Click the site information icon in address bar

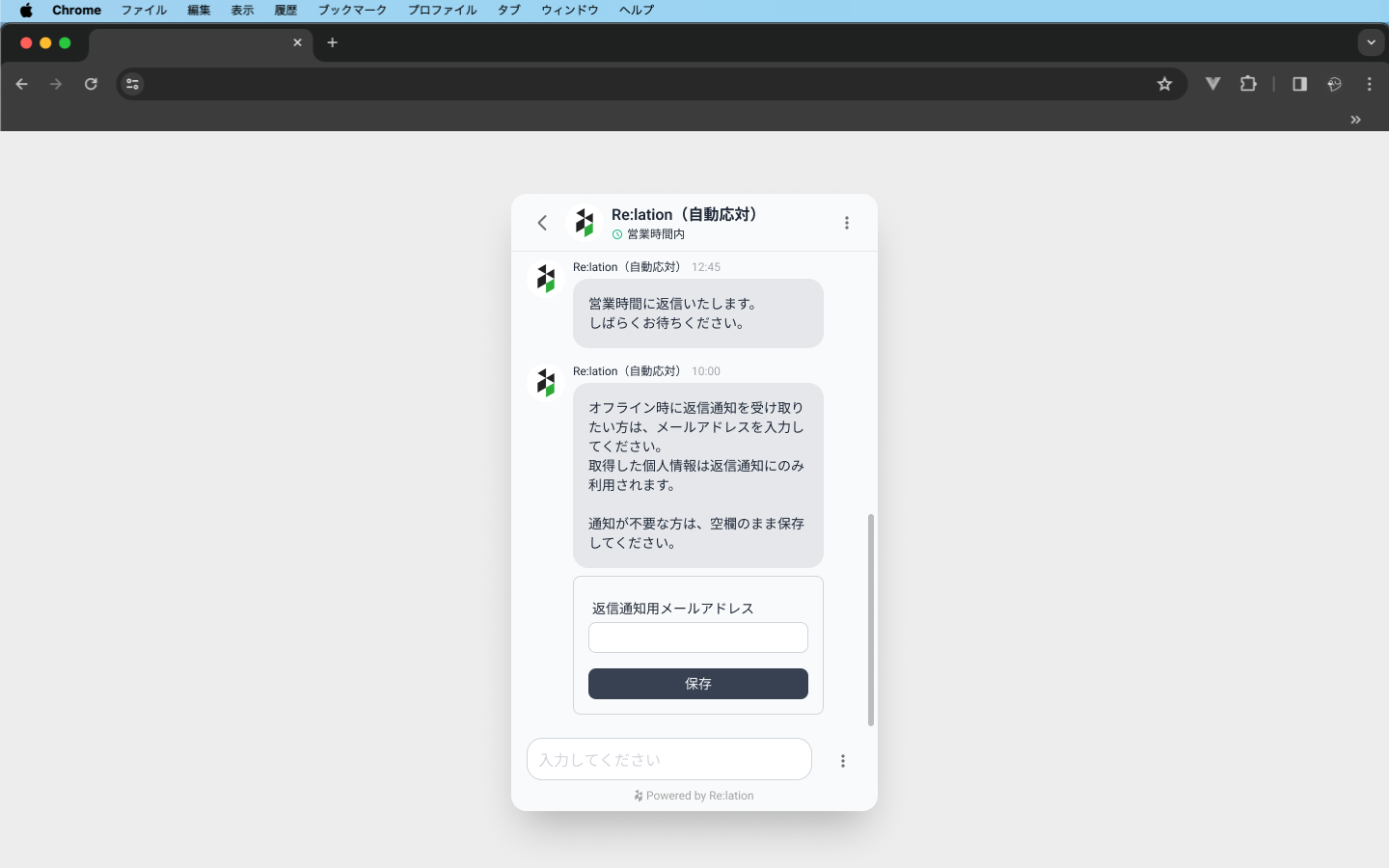pos(133,84)
